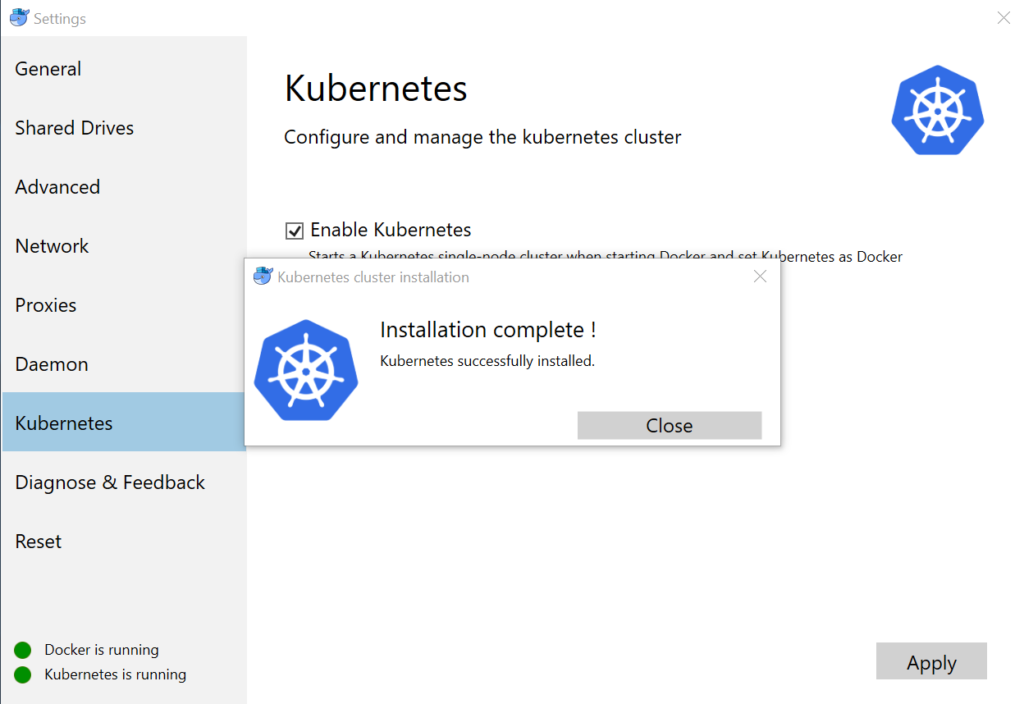The width and height of the screenshot is (1024, 704).
Task: Click the Docker whale icon in the dialog title bar
Action: [263, 277]
